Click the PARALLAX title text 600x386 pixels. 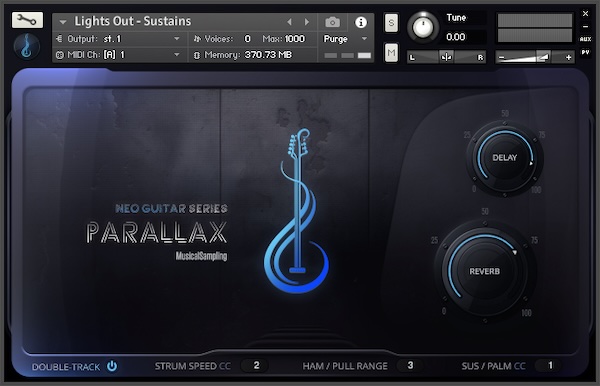click(x=157, y=233)
